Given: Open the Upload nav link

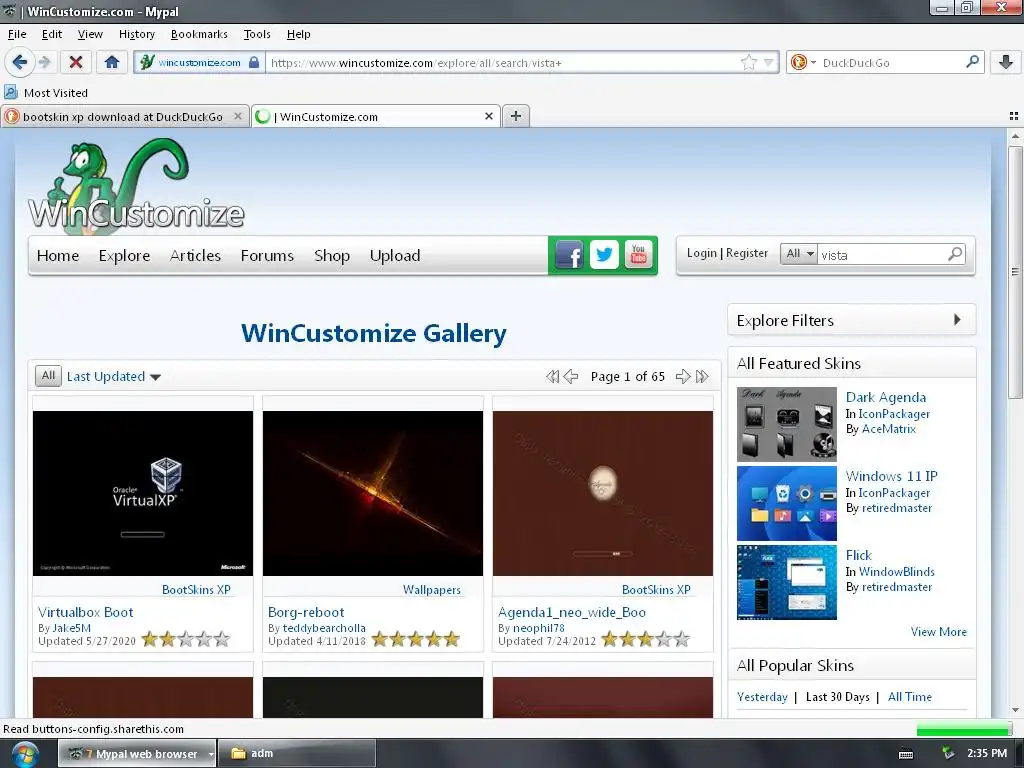Looking at the screenshot, I should (x=394, y=255).
